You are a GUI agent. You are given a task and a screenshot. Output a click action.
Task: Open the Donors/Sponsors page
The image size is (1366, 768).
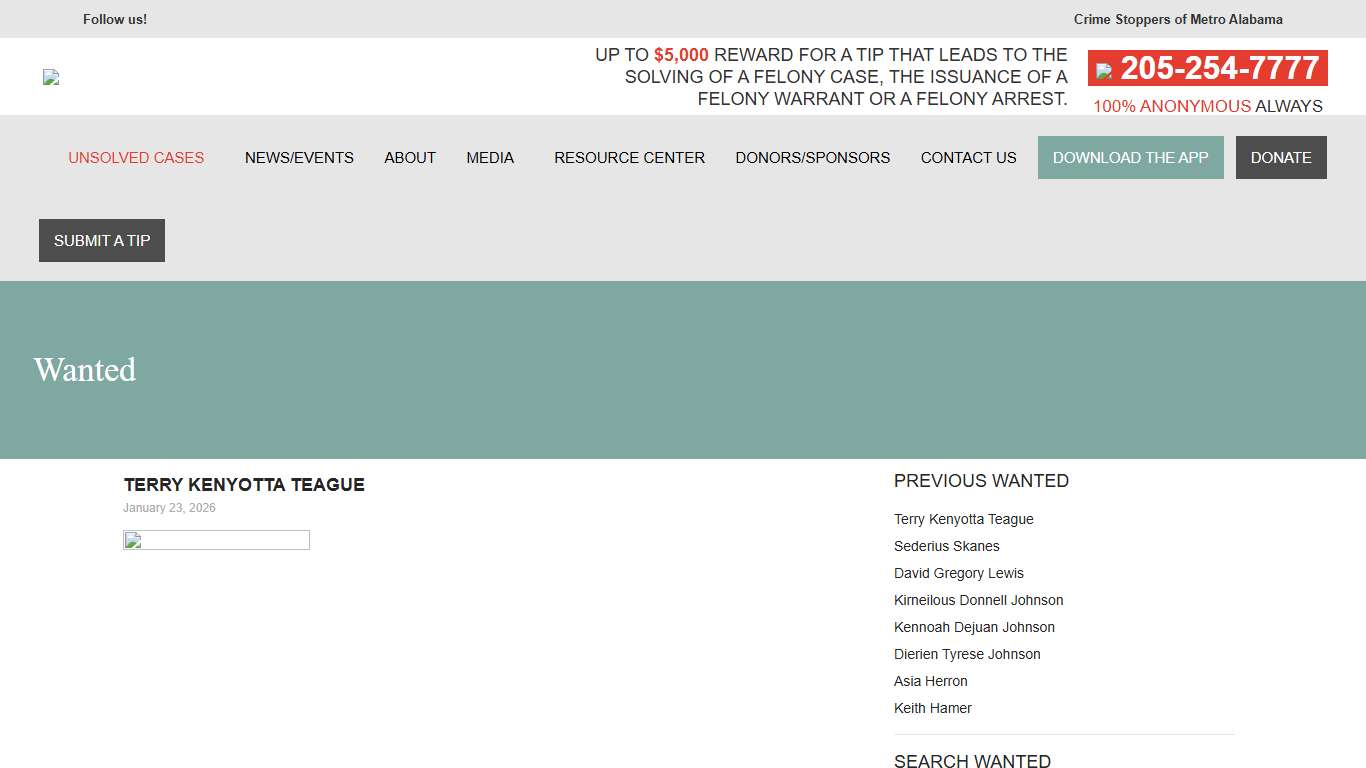[x=812, y=158]
